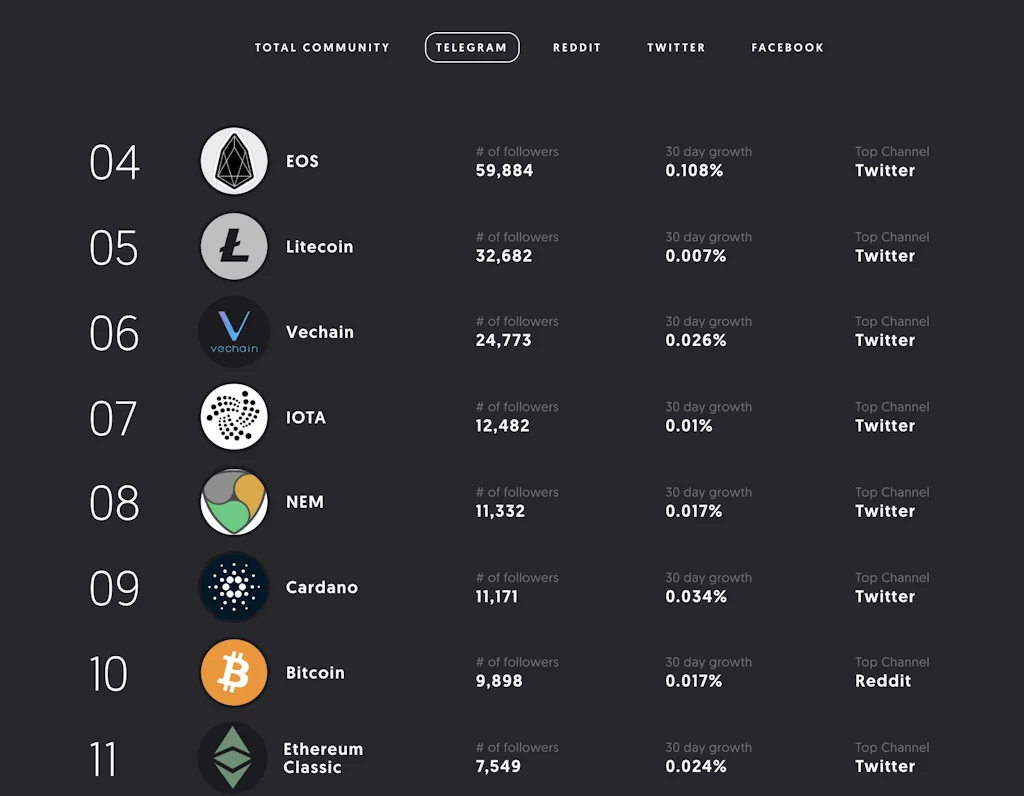The image size is (1024, 796).
Task: Click Reddit under Bitcoin's top channel
Action: pos(884,681)
